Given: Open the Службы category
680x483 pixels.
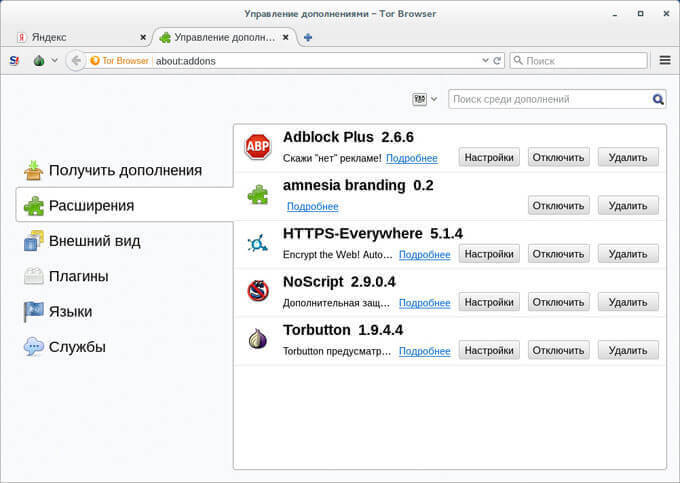Looking at the screenshot, I should click(x=124, y=347).
